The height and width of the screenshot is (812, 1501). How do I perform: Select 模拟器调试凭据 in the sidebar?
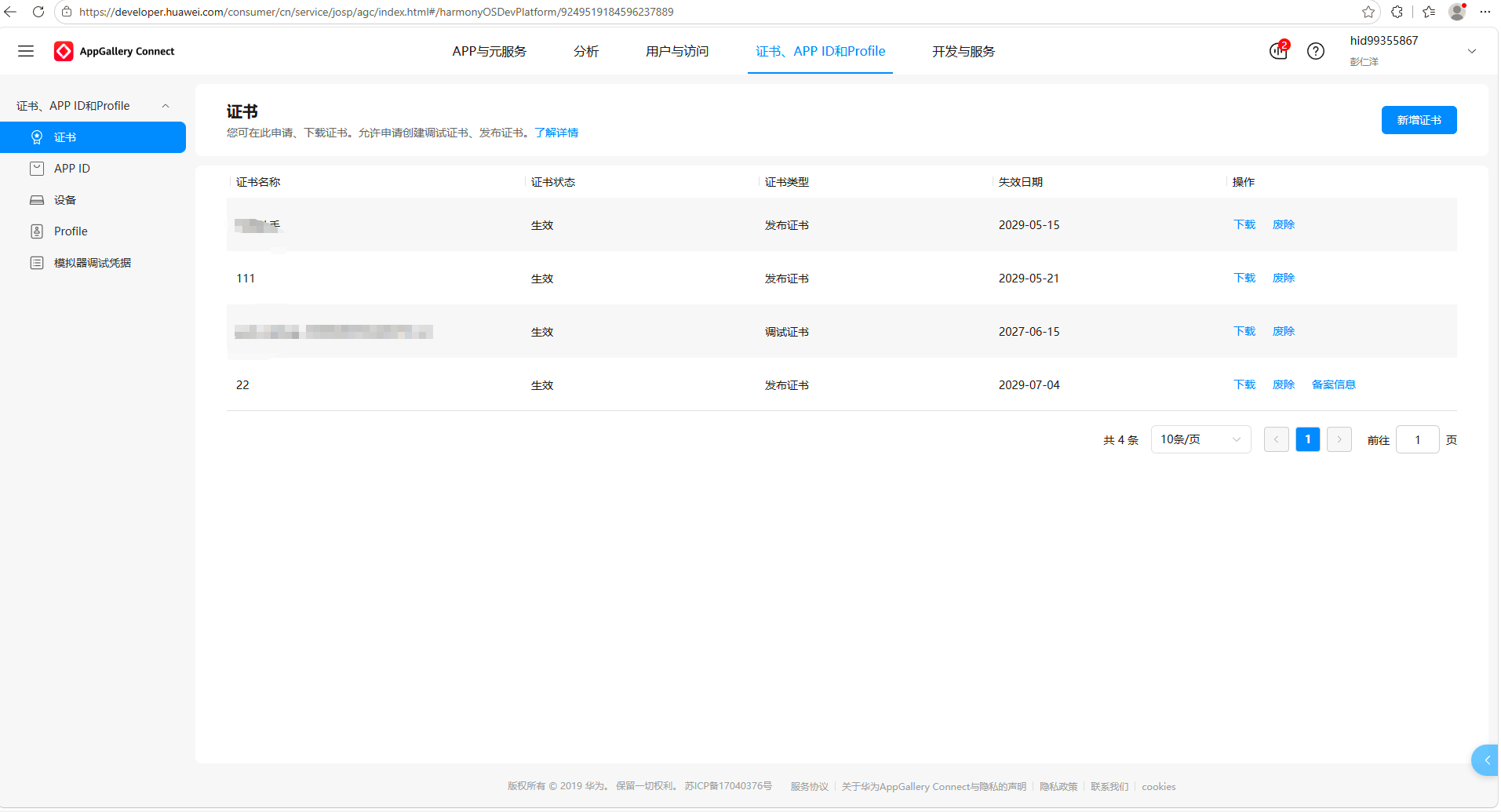coord(93,263)
